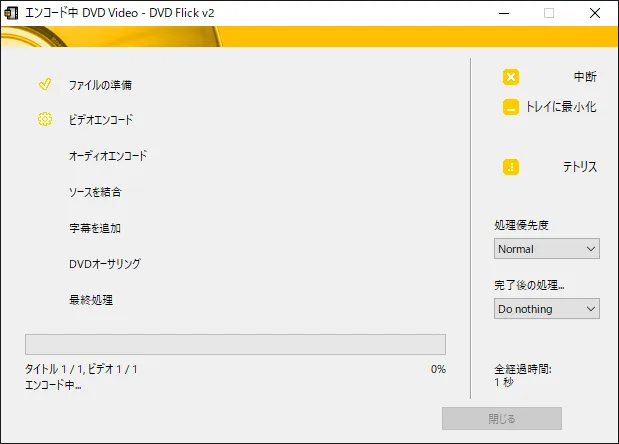This screenshot has width=619, height=444.
Task: Select the ソースを結合 step text
Action: point(95,192)
